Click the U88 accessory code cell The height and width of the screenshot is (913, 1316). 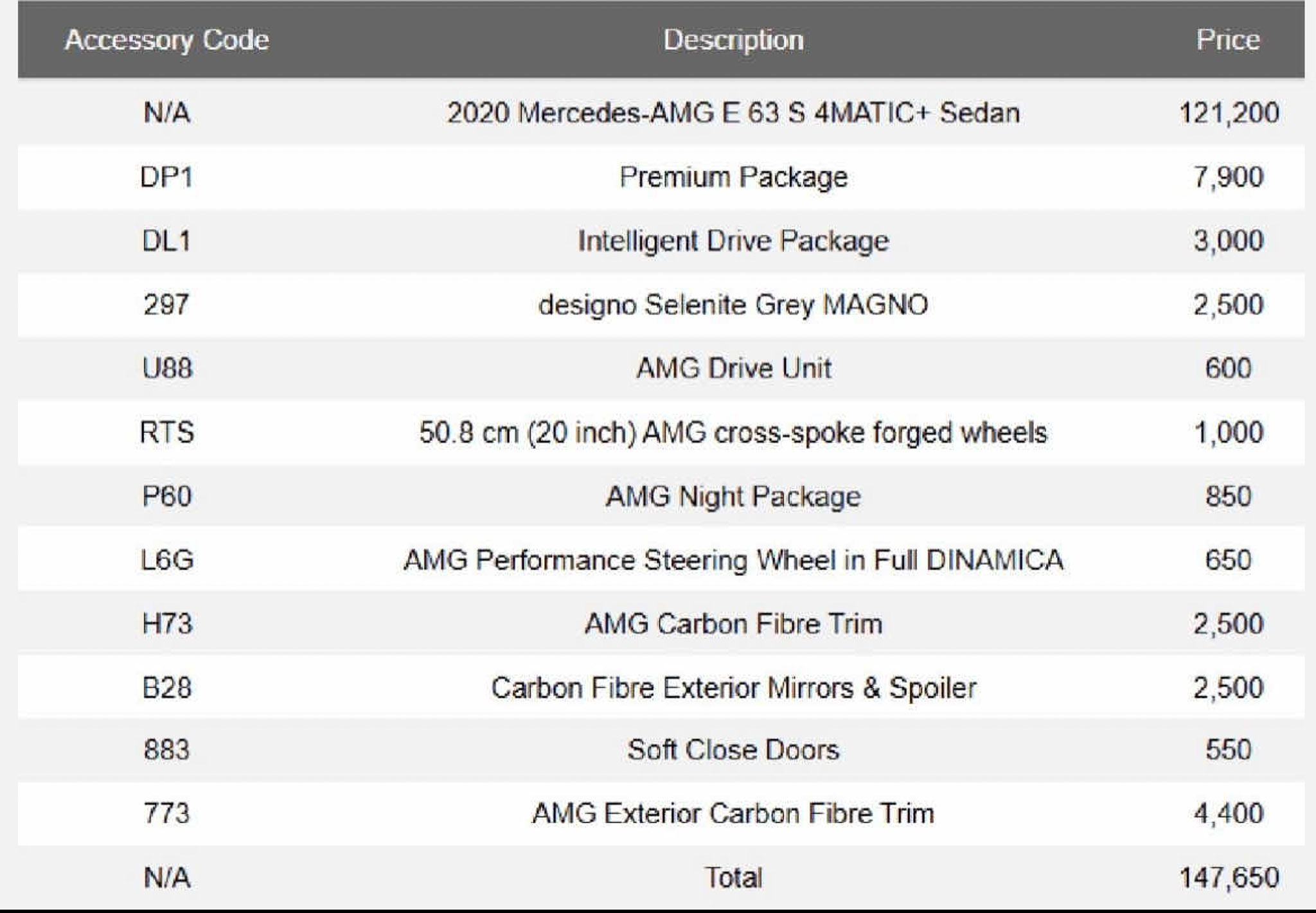[166, 368]
